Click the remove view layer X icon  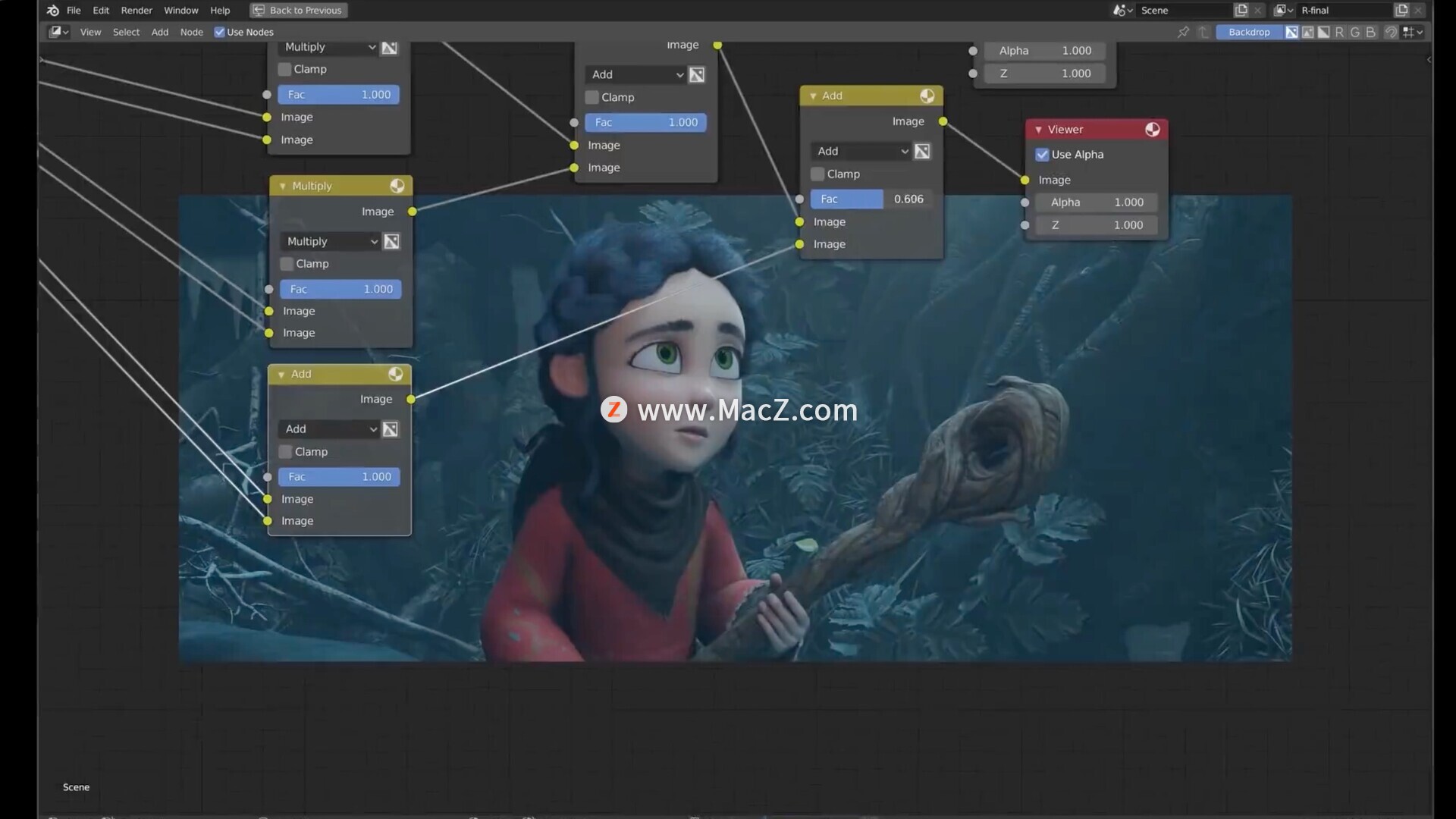tap(1418, 10)
